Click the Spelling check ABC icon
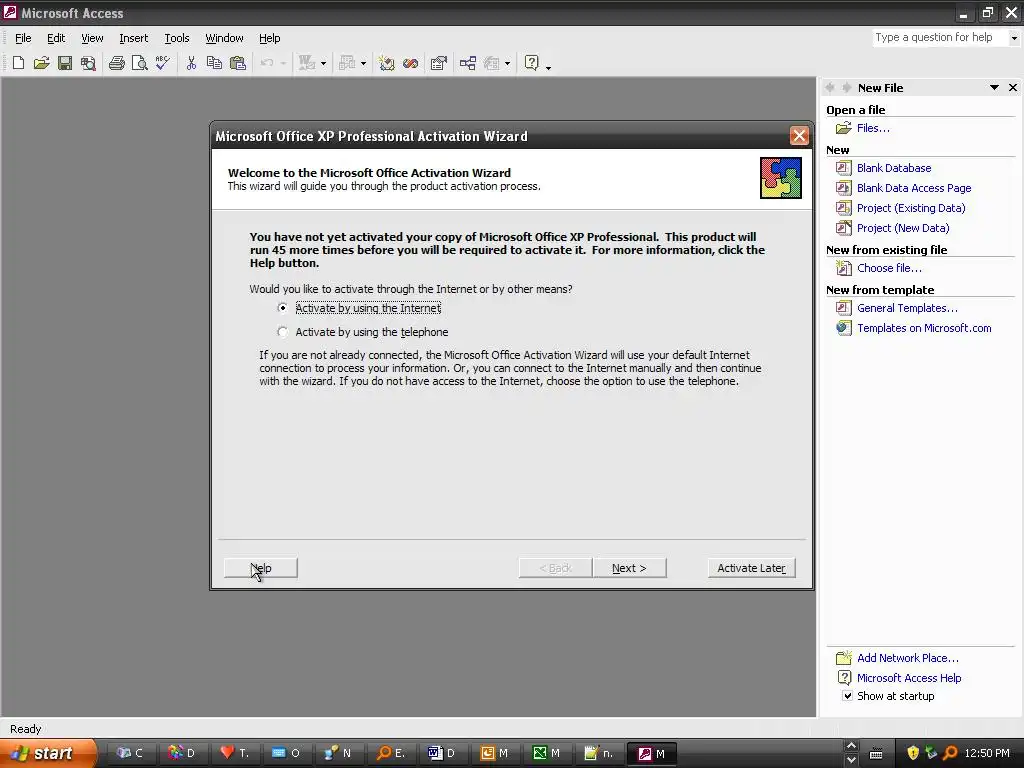1024x768 pixels. 163,63
